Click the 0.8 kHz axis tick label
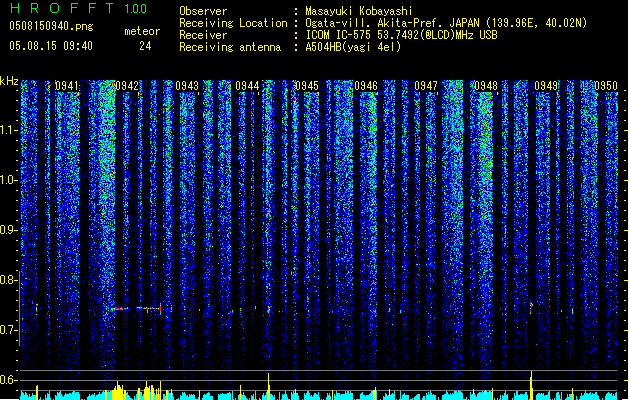Image resolution: width=629 pixels, height=400 pixels. [9, 280]
